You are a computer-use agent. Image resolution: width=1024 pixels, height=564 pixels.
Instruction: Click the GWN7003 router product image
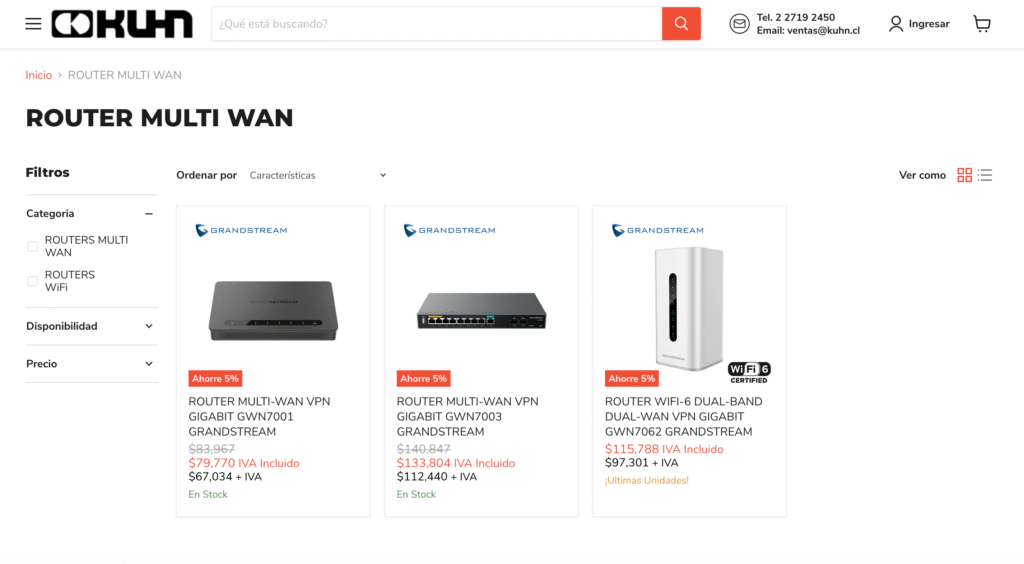(x=481, y=310)
